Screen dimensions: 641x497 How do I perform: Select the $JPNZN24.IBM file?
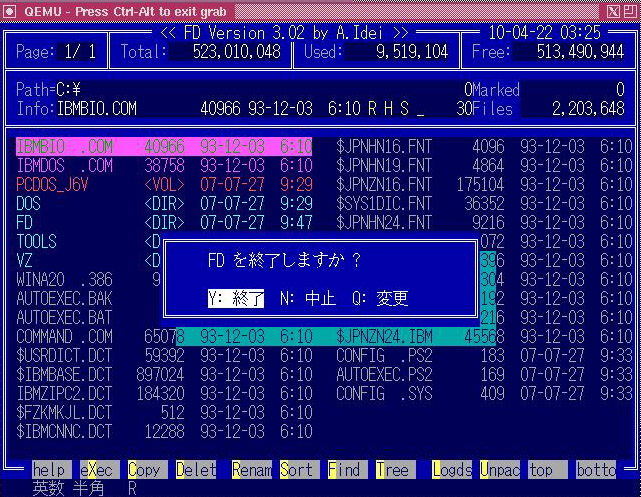pyautogui.click(x=484, y=336)
